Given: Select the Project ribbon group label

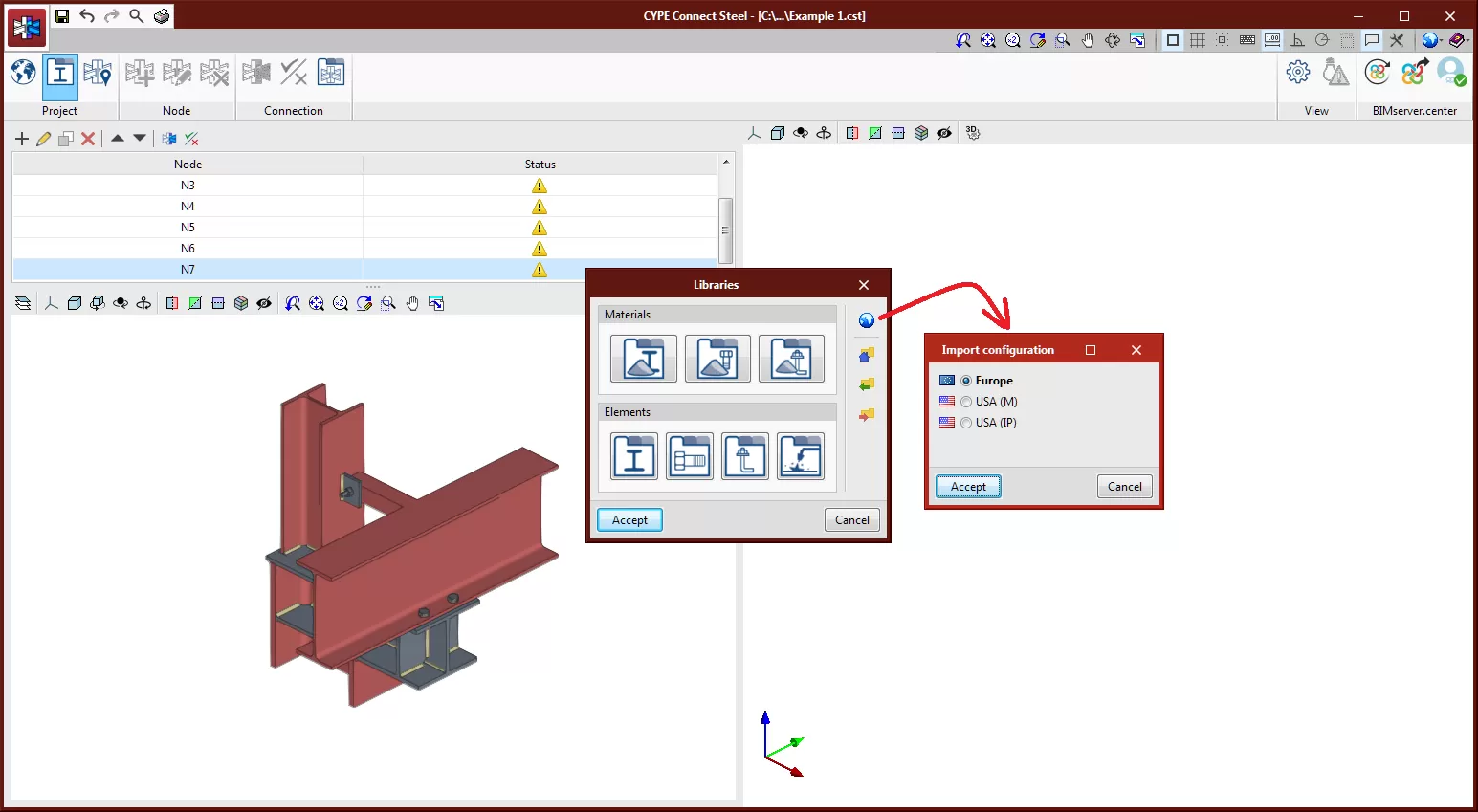Looking at the screenshot, I should (59, 111).
